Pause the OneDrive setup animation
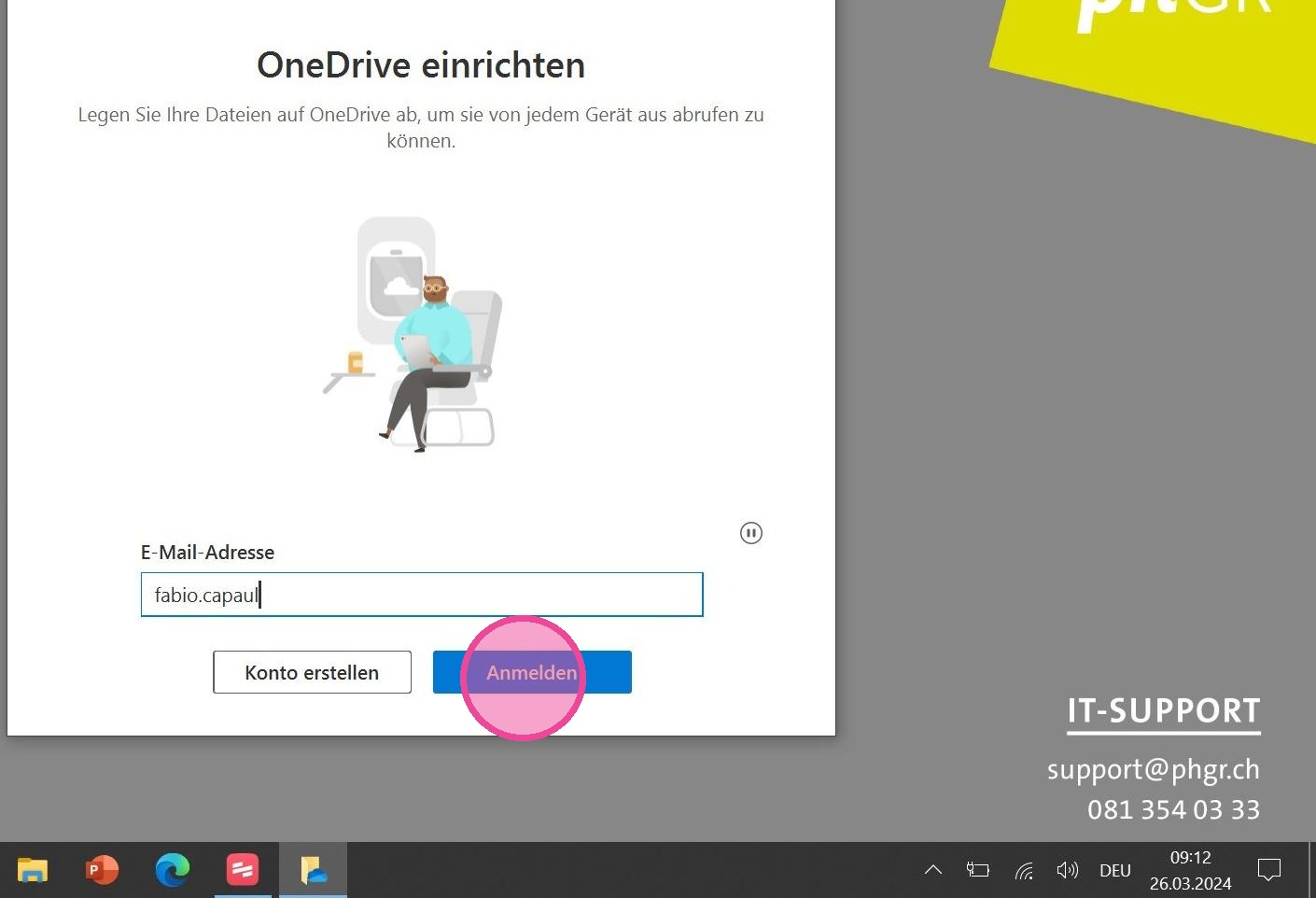 (x=751, y=533)
